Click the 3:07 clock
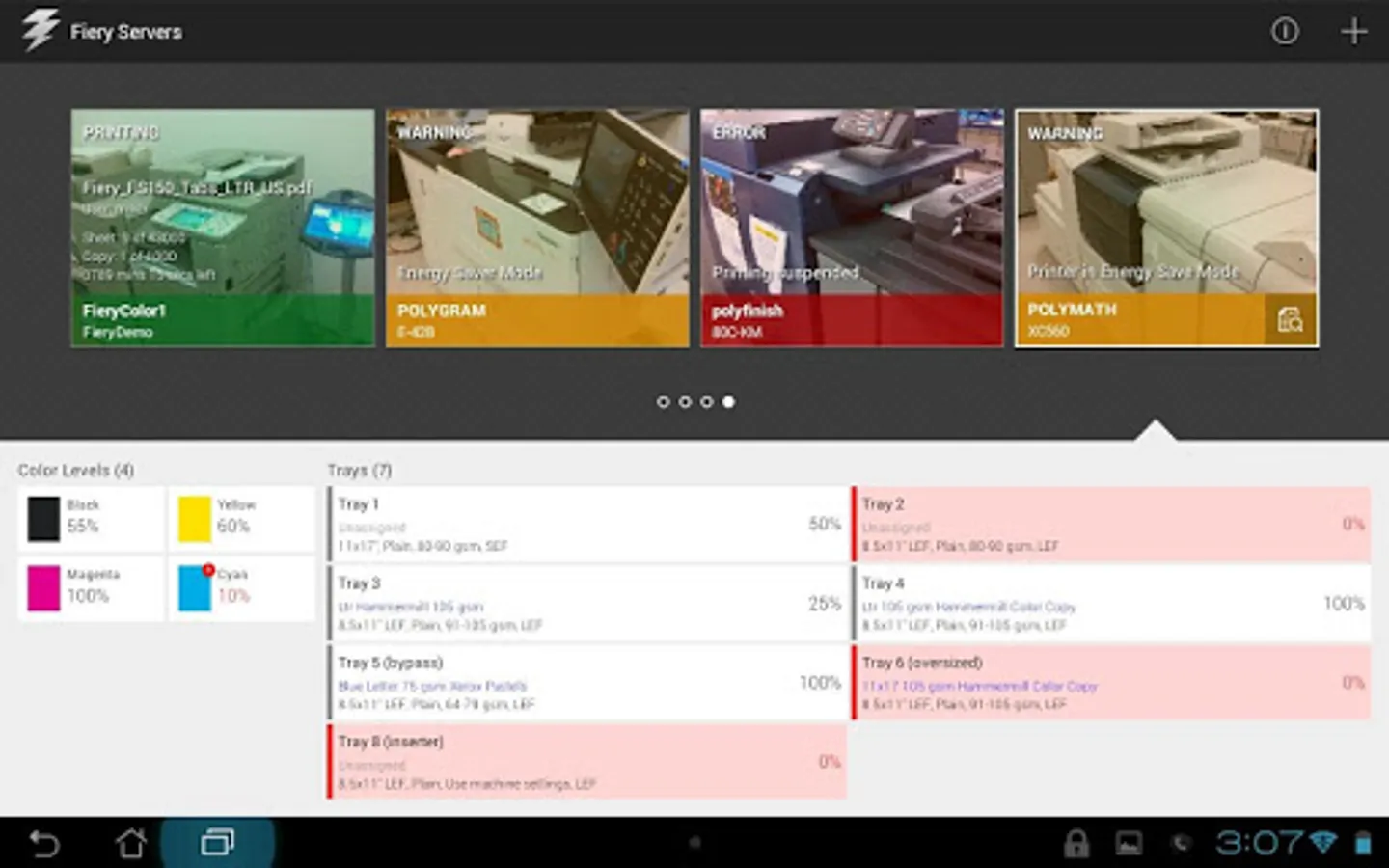Screen dimensions: 1389x868 point(1260,844)
